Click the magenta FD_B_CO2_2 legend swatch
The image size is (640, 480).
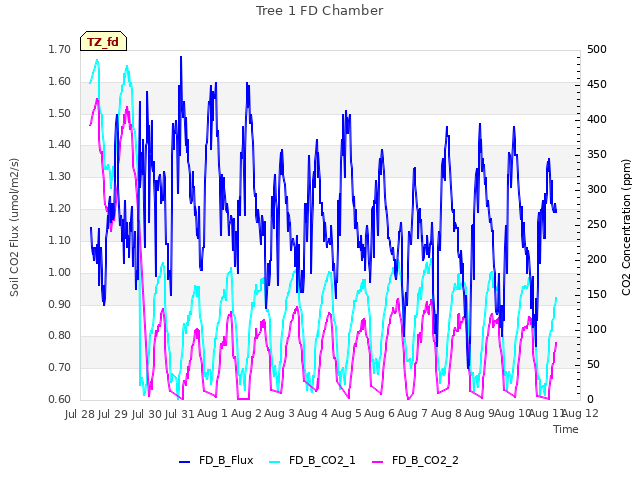pos(378,462)
